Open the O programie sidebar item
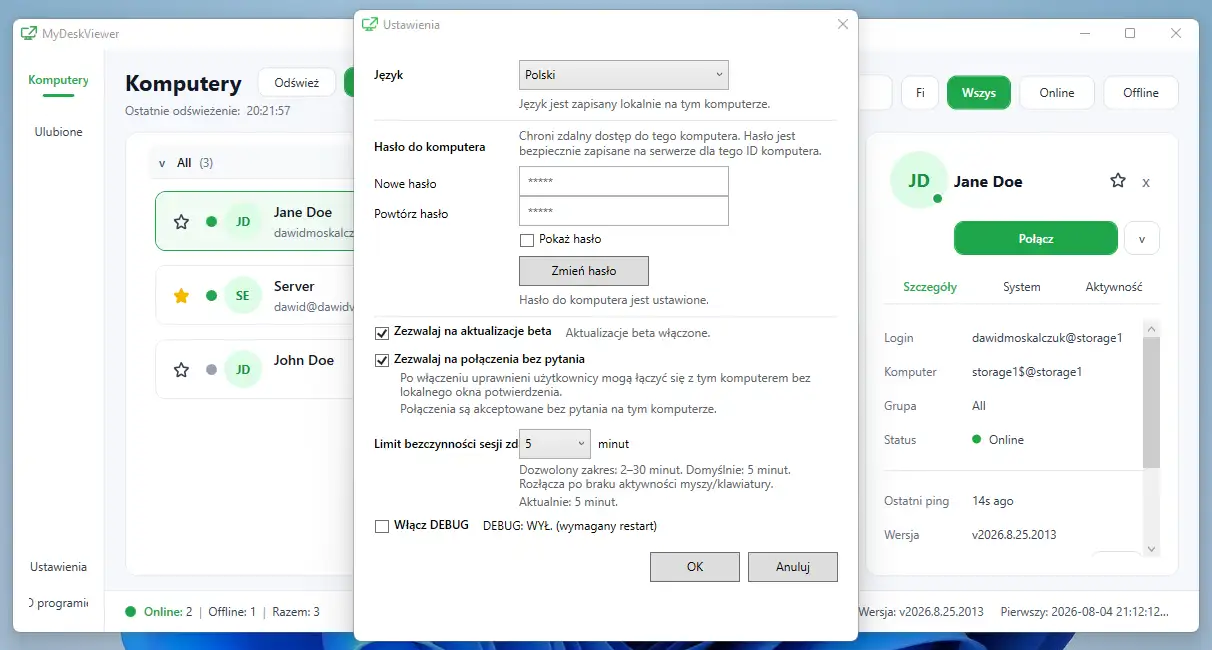The image size is (1212, 650). coord(58,603)
